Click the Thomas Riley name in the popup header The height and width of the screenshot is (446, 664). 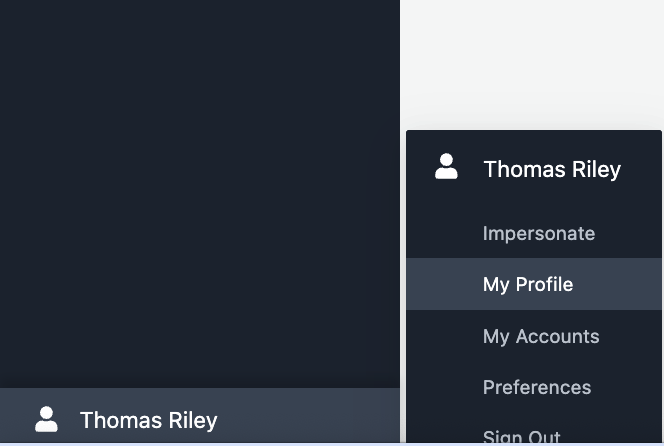pos(551,170)
